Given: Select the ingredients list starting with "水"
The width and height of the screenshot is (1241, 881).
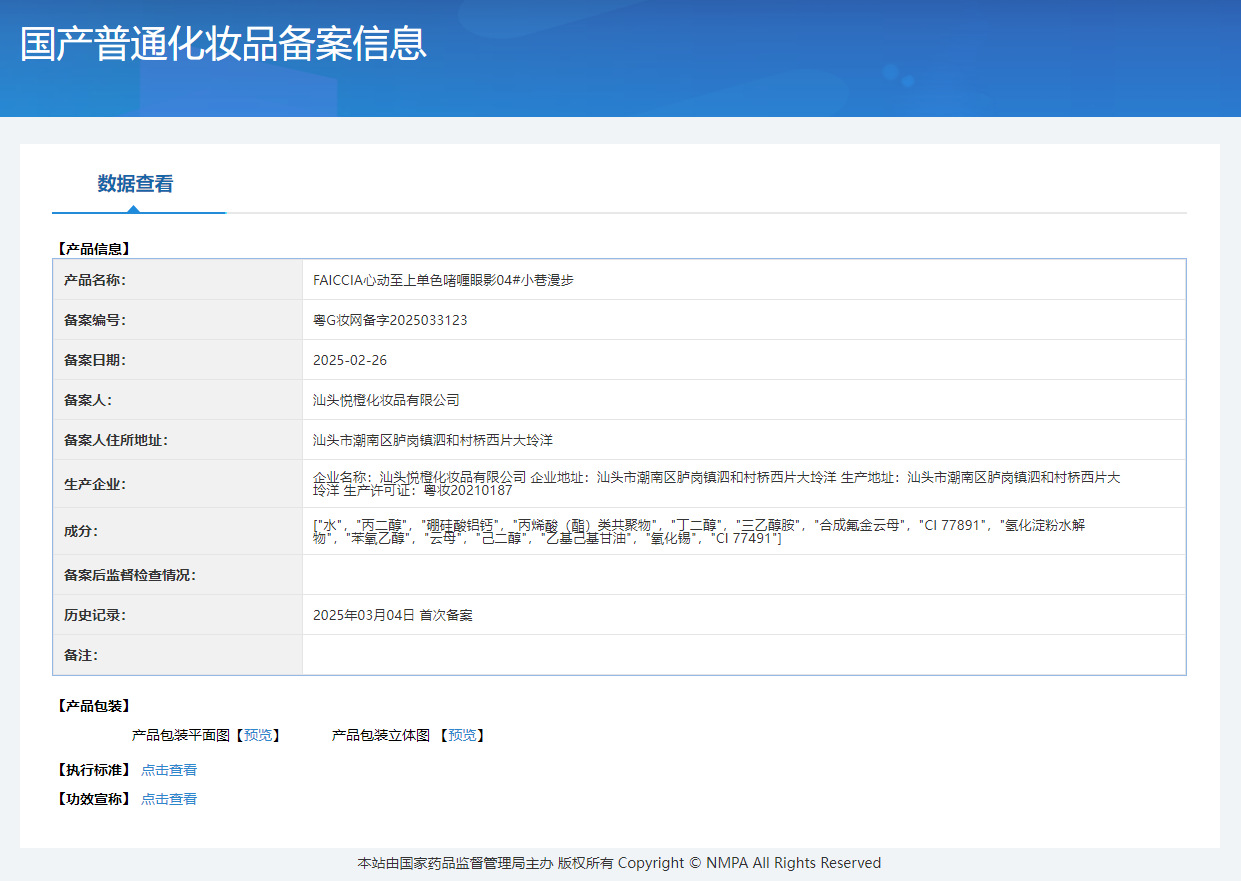Looking at the screenshot, I should click(x=699, y=531).
